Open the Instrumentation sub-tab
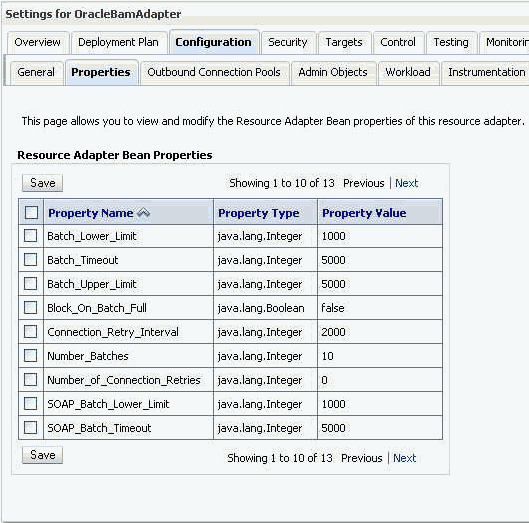 486,72
